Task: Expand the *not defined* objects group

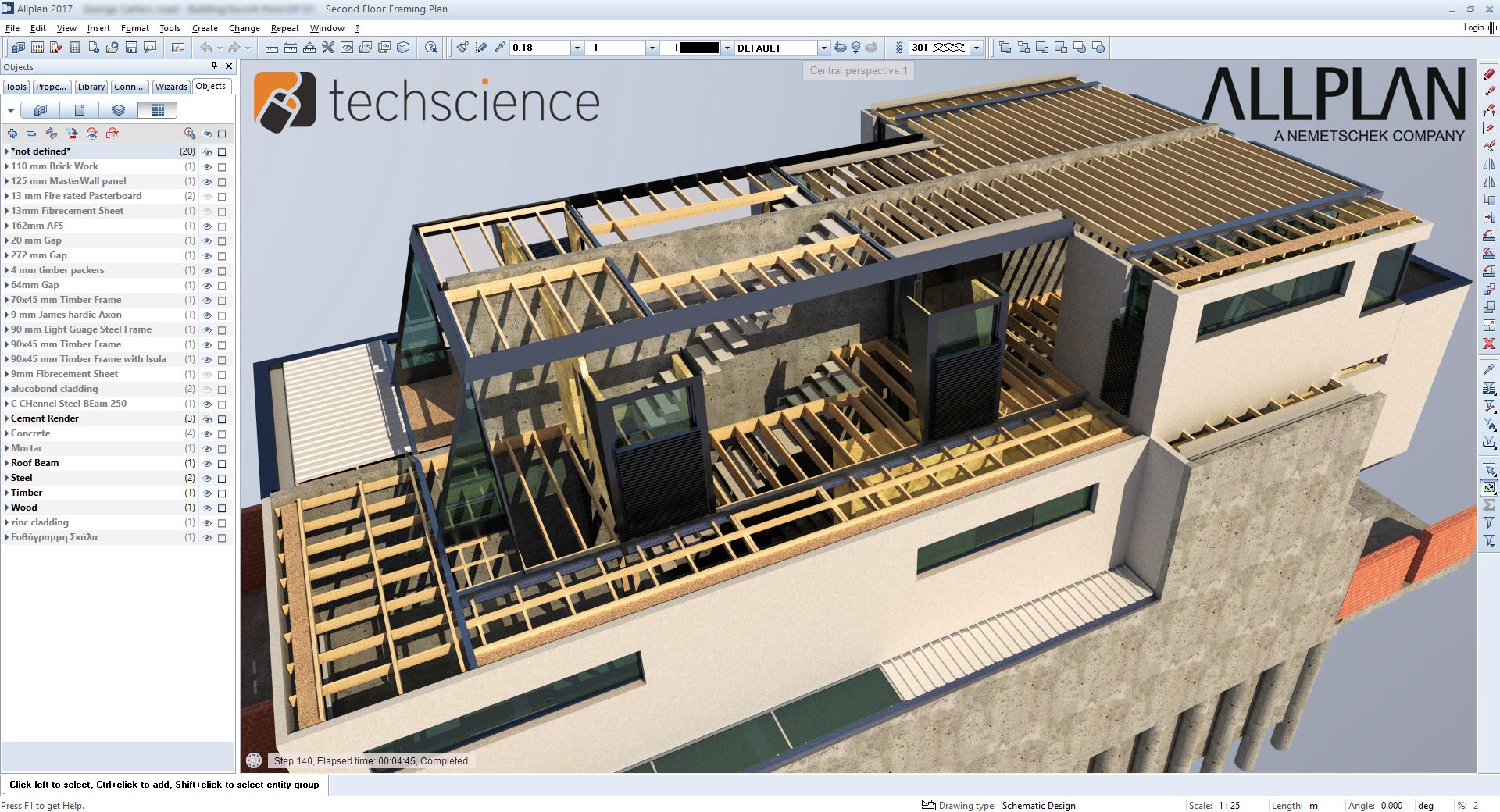Action: tap(6, 151)
